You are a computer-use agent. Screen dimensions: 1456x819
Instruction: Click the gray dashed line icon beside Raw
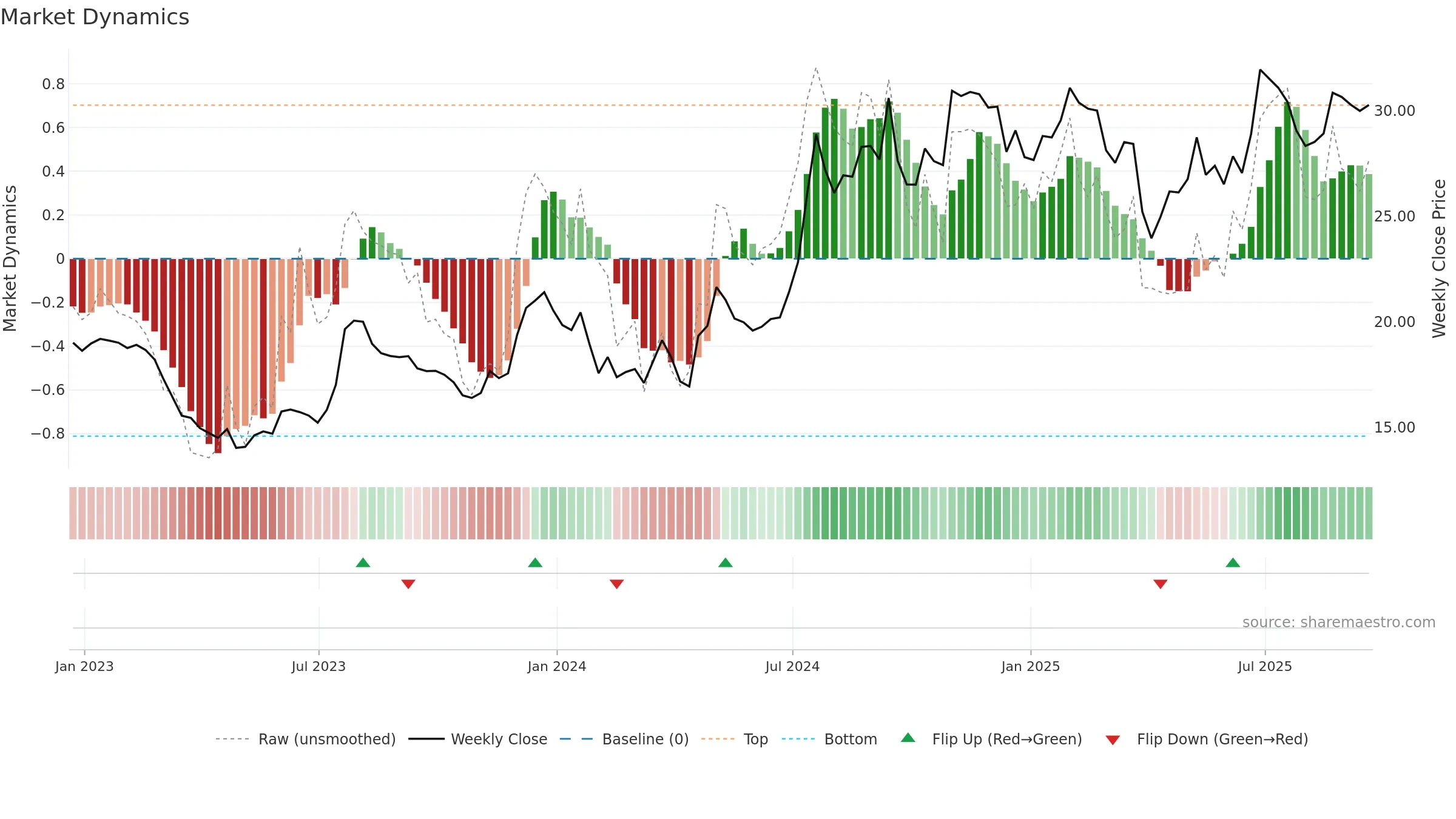click(232, 739)
